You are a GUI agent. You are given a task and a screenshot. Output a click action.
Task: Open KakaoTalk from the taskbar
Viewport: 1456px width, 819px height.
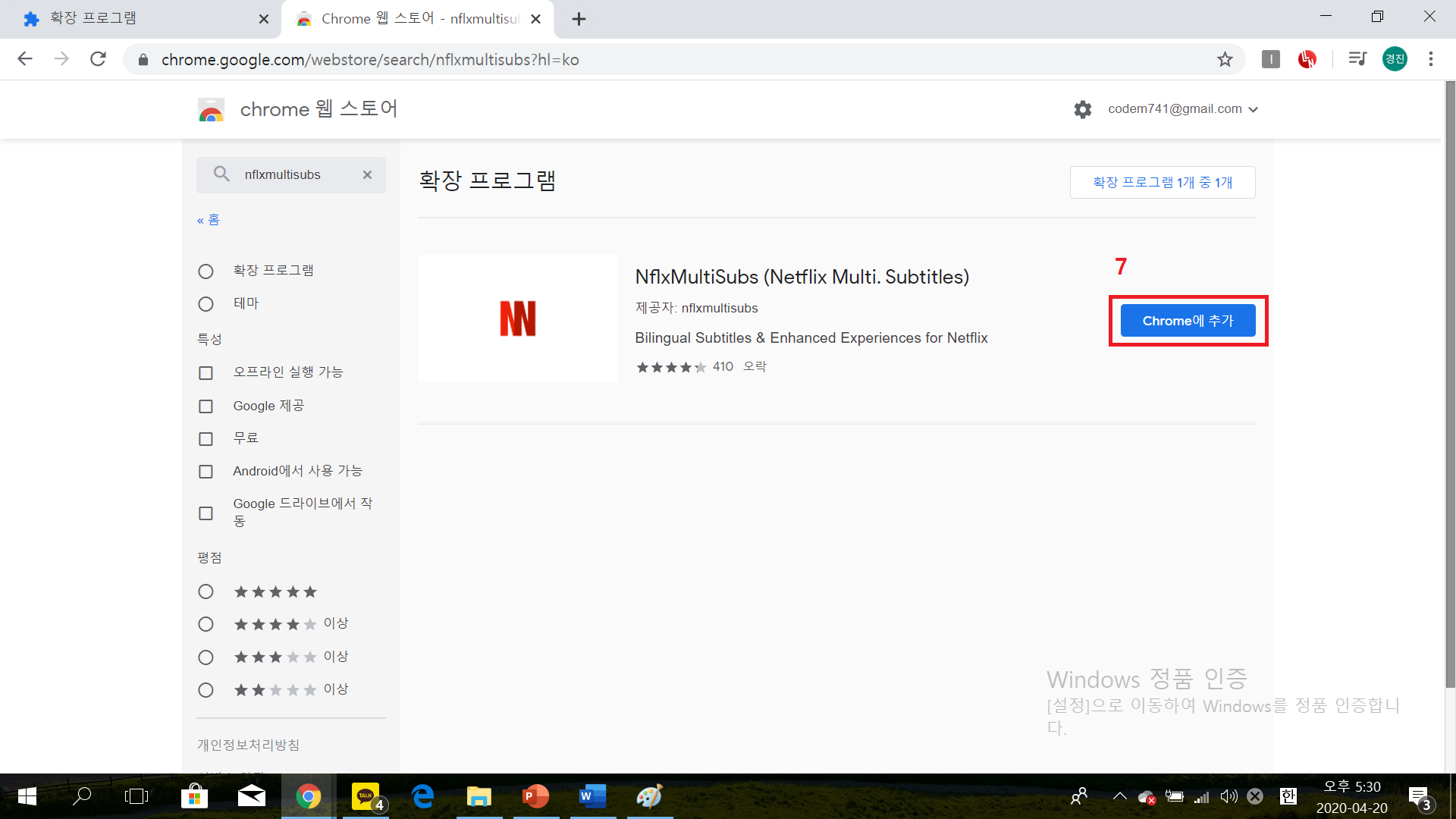point(366,796)
